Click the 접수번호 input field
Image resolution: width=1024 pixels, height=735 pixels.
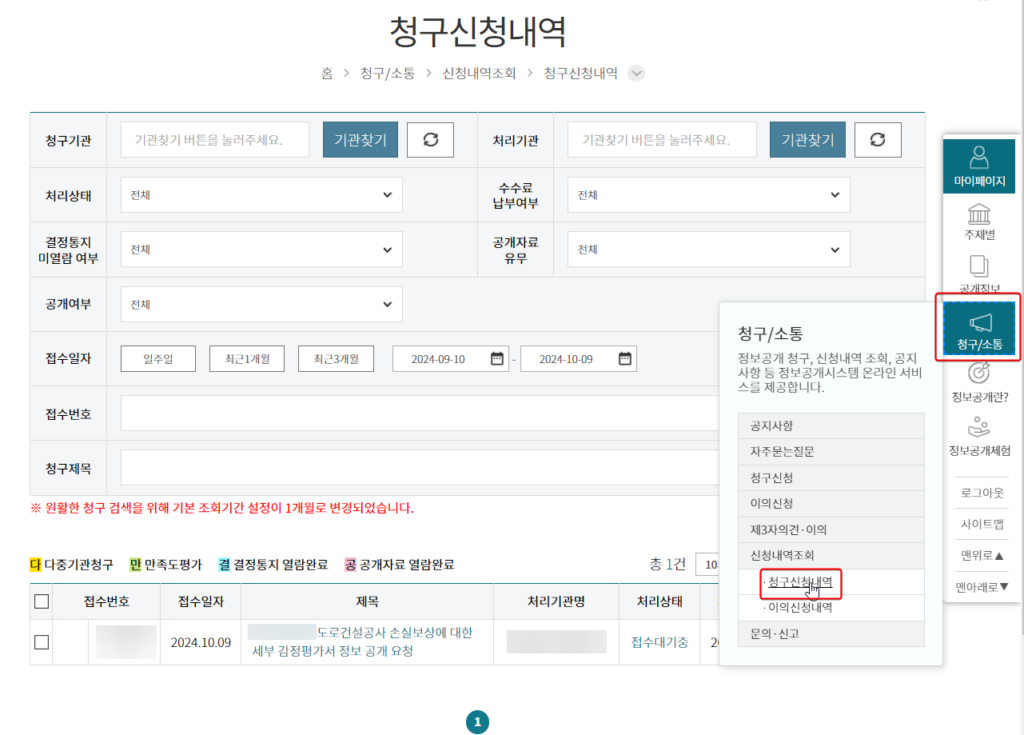[420, 414]
